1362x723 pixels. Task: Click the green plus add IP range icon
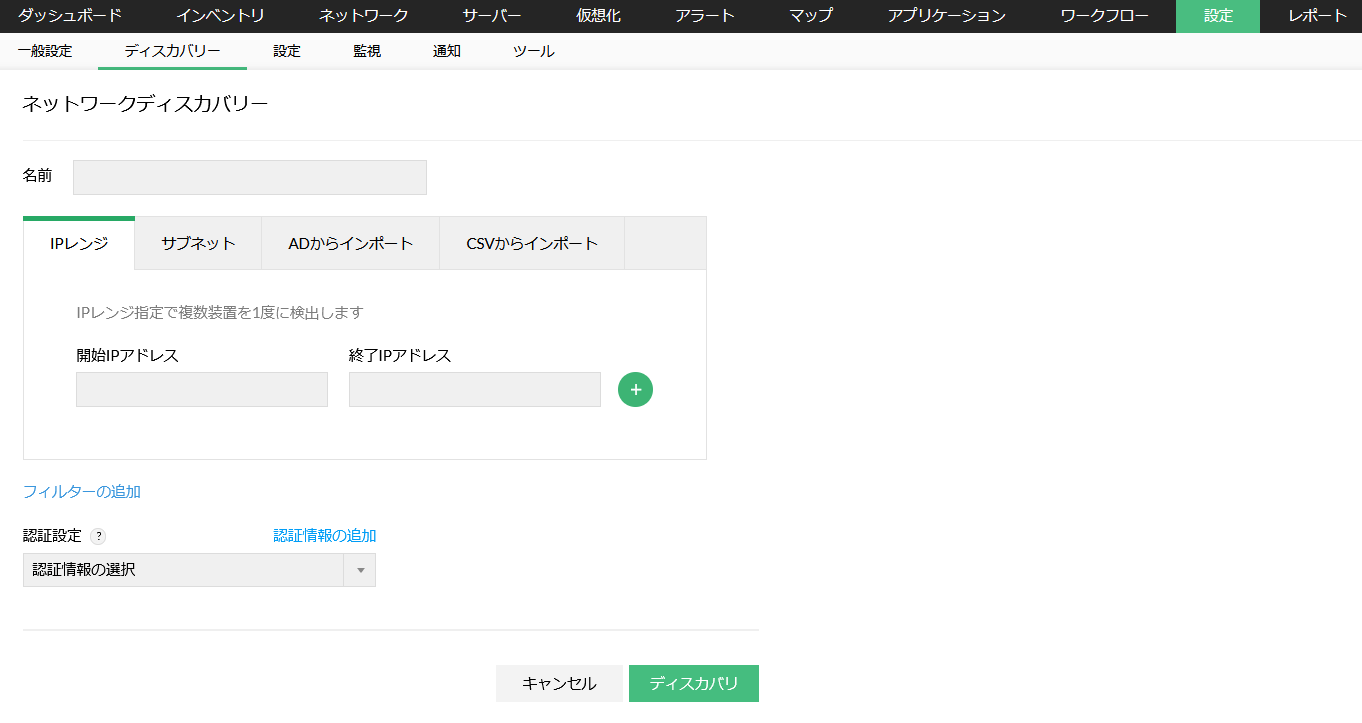[x=635, y=390]
